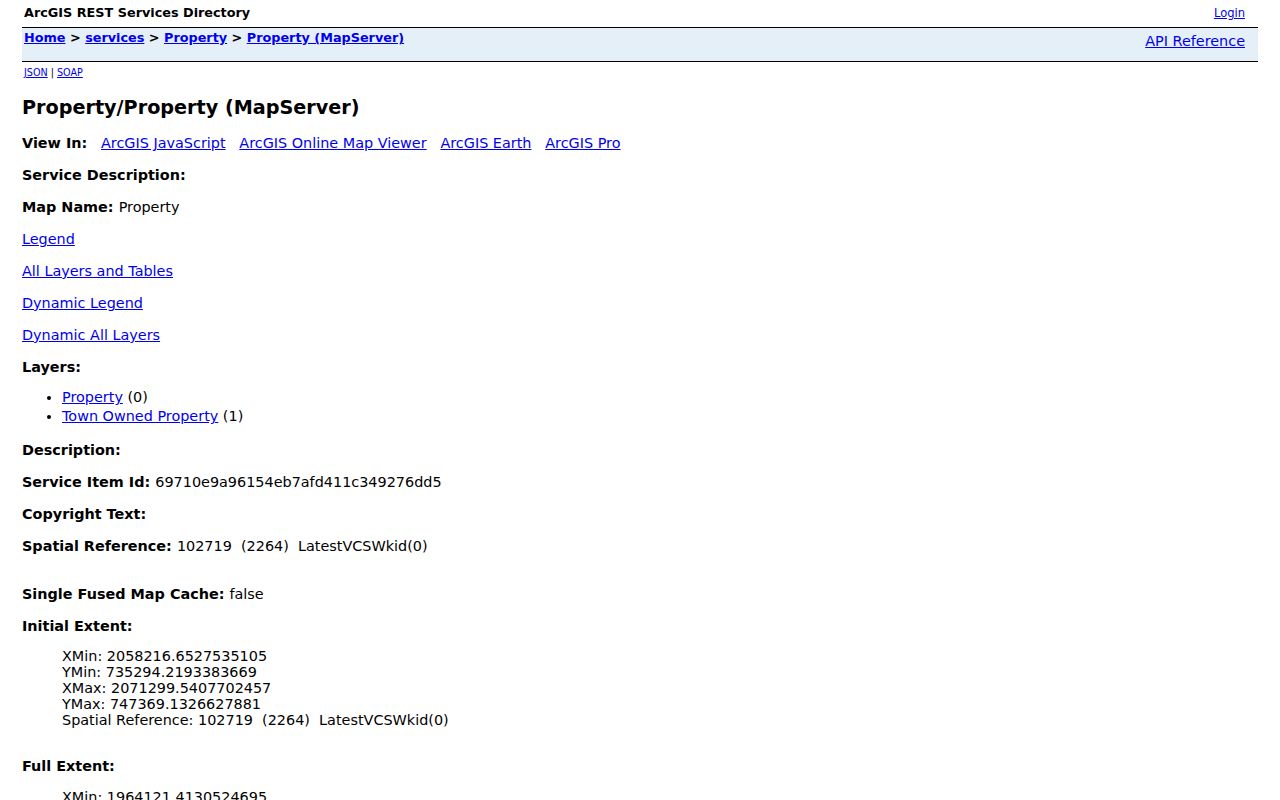The image size is (1280, 800).
Task: Open the Property (0) layer
Action: 92,397
